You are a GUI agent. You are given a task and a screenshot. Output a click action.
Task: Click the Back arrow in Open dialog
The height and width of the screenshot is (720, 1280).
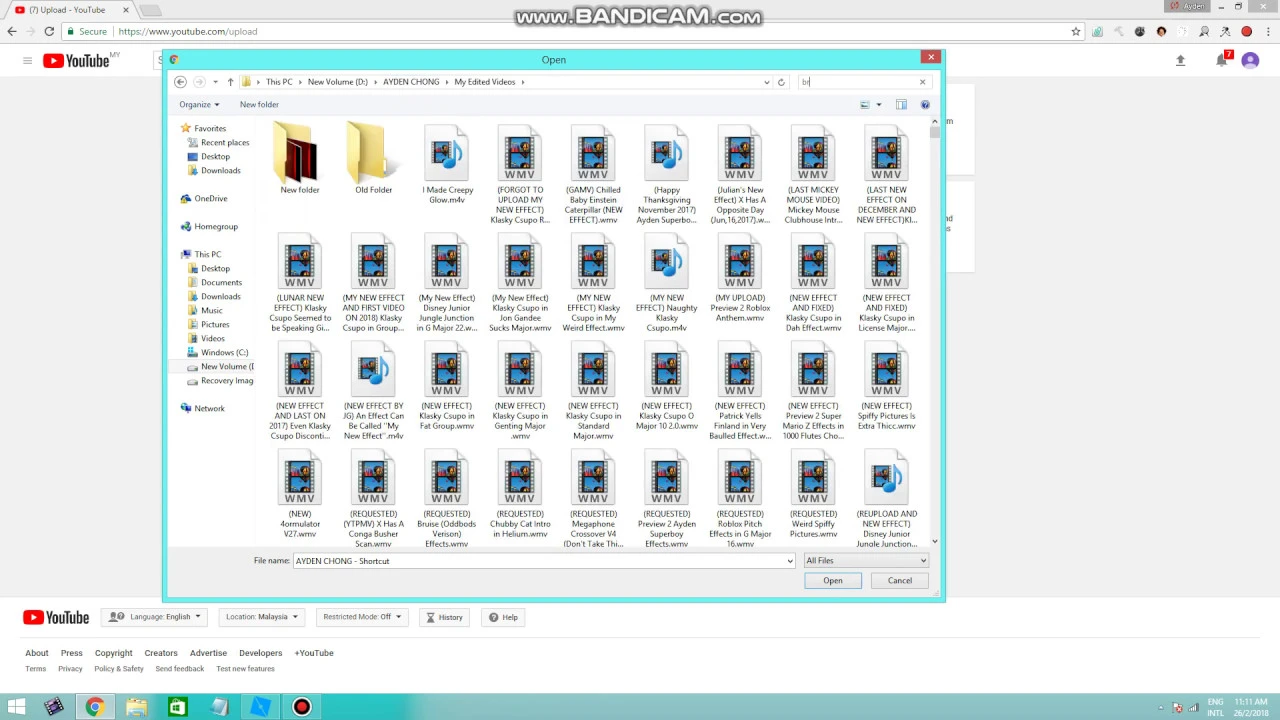point(180,82)
